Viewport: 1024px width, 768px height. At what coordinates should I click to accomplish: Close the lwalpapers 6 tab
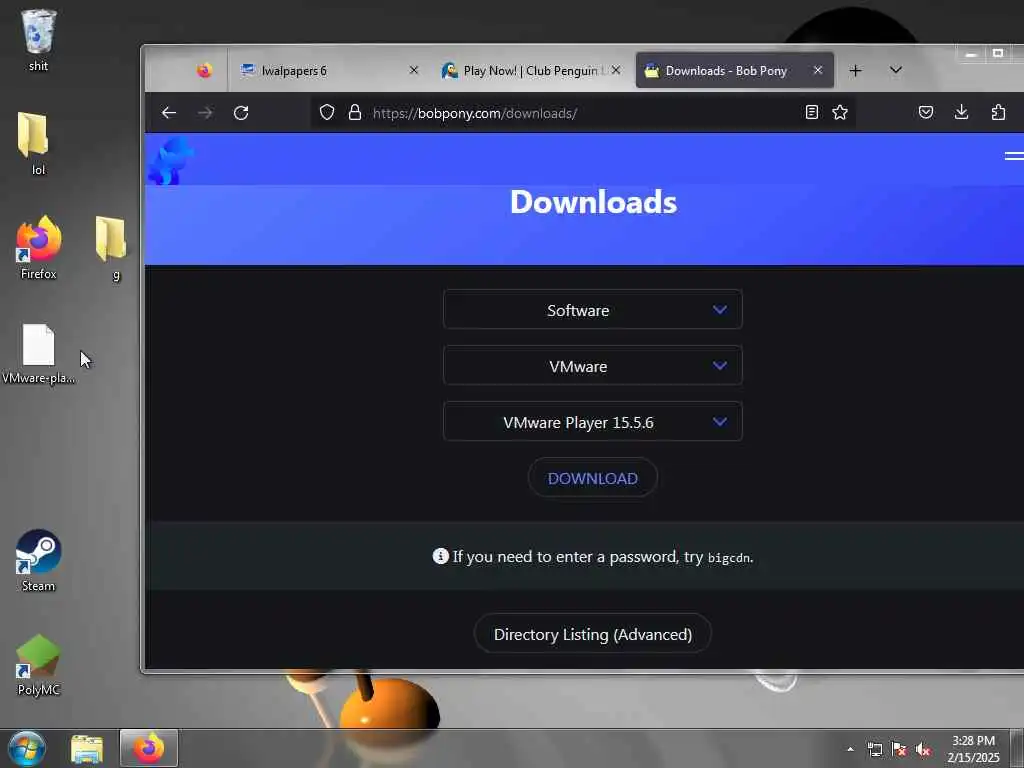413,70
